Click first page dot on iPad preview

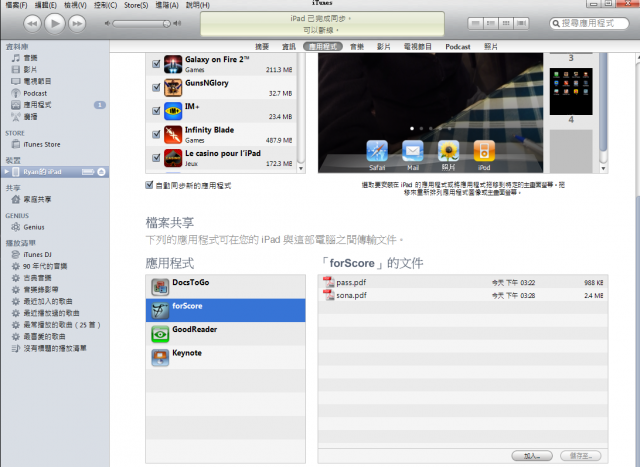point(412,128)
